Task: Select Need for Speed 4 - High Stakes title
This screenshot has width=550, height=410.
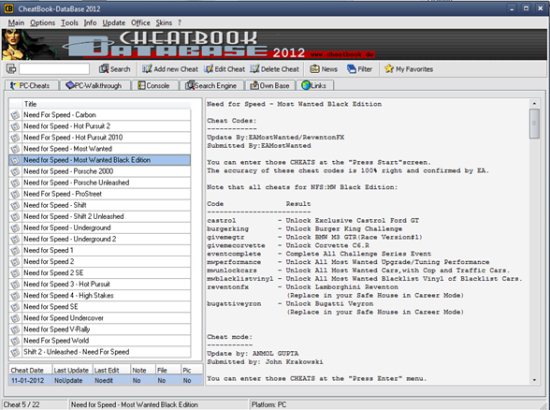Action: tap(68, 295)
